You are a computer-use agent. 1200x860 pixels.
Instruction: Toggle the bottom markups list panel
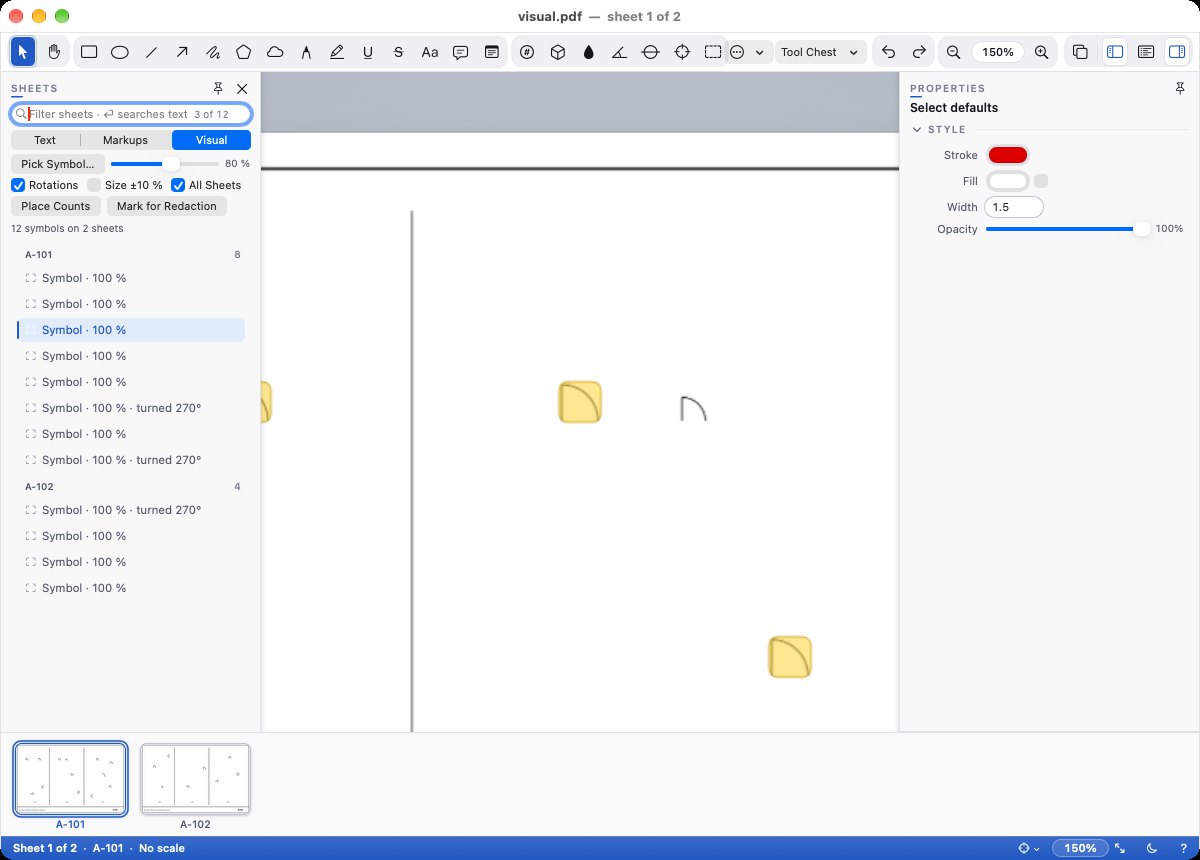(1146, 52)
